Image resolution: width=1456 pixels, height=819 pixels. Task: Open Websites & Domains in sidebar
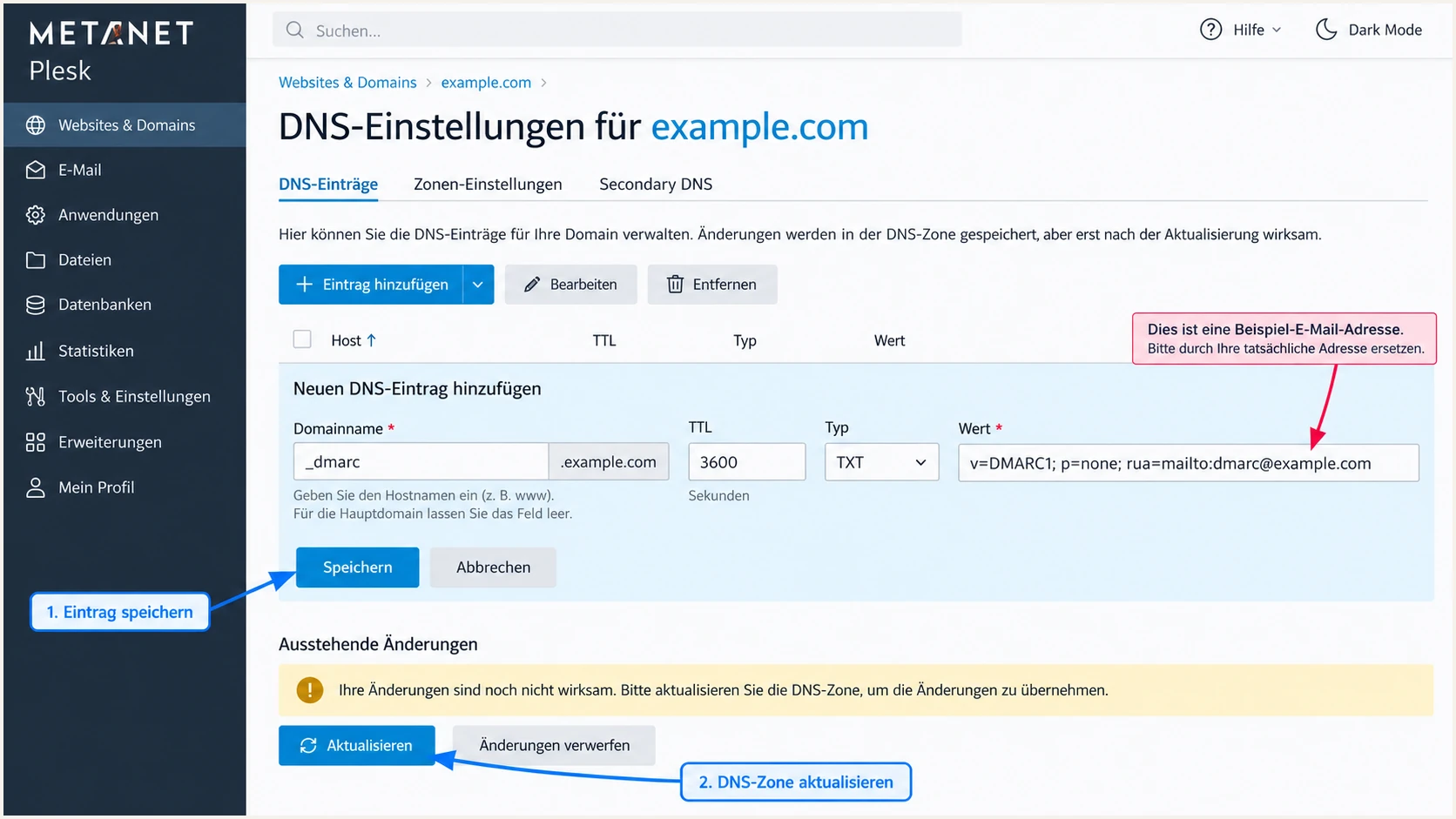point(125,125)
